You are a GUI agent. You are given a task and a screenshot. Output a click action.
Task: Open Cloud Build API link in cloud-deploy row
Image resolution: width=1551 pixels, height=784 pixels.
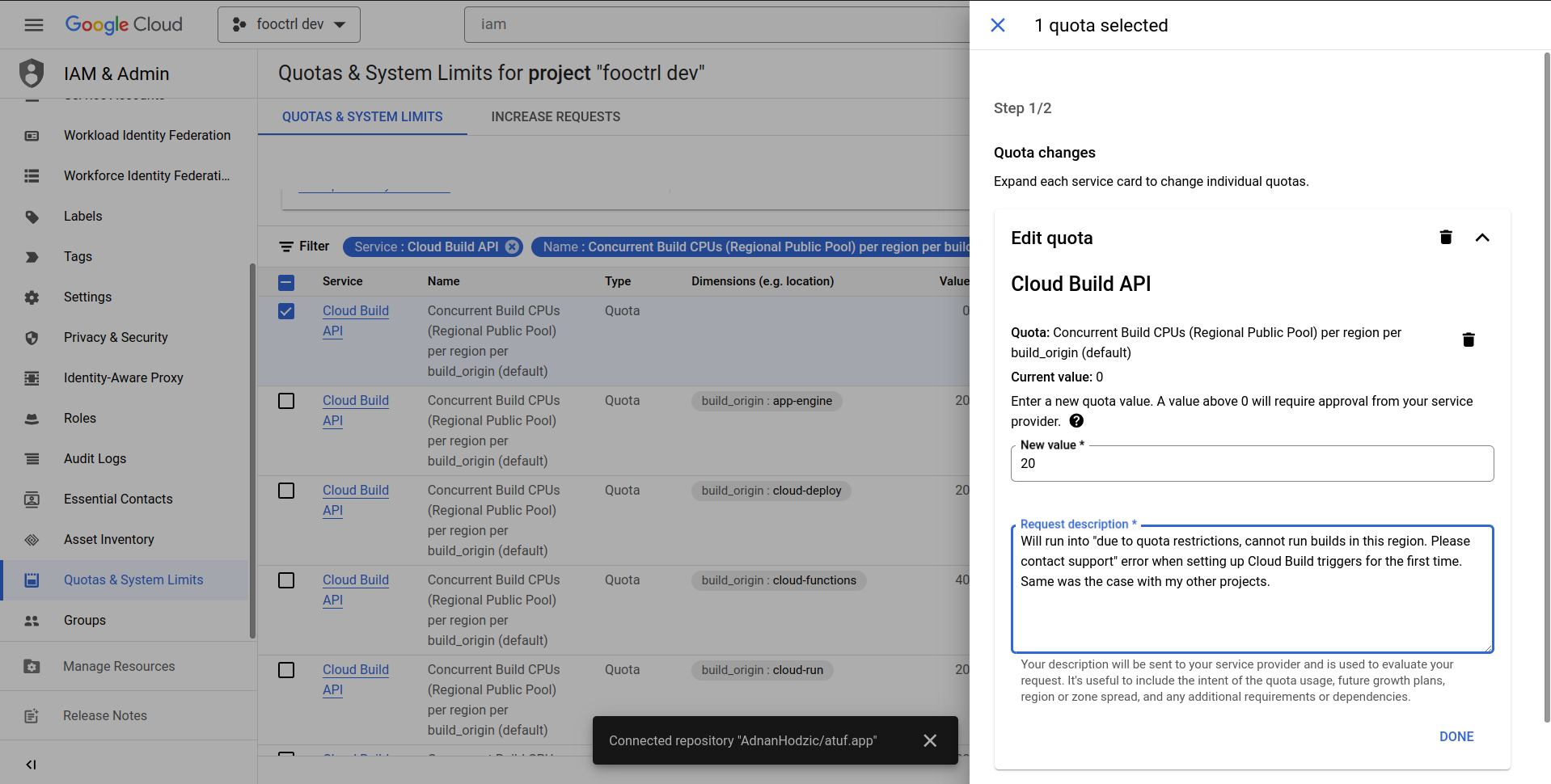(x=356, y=500)
